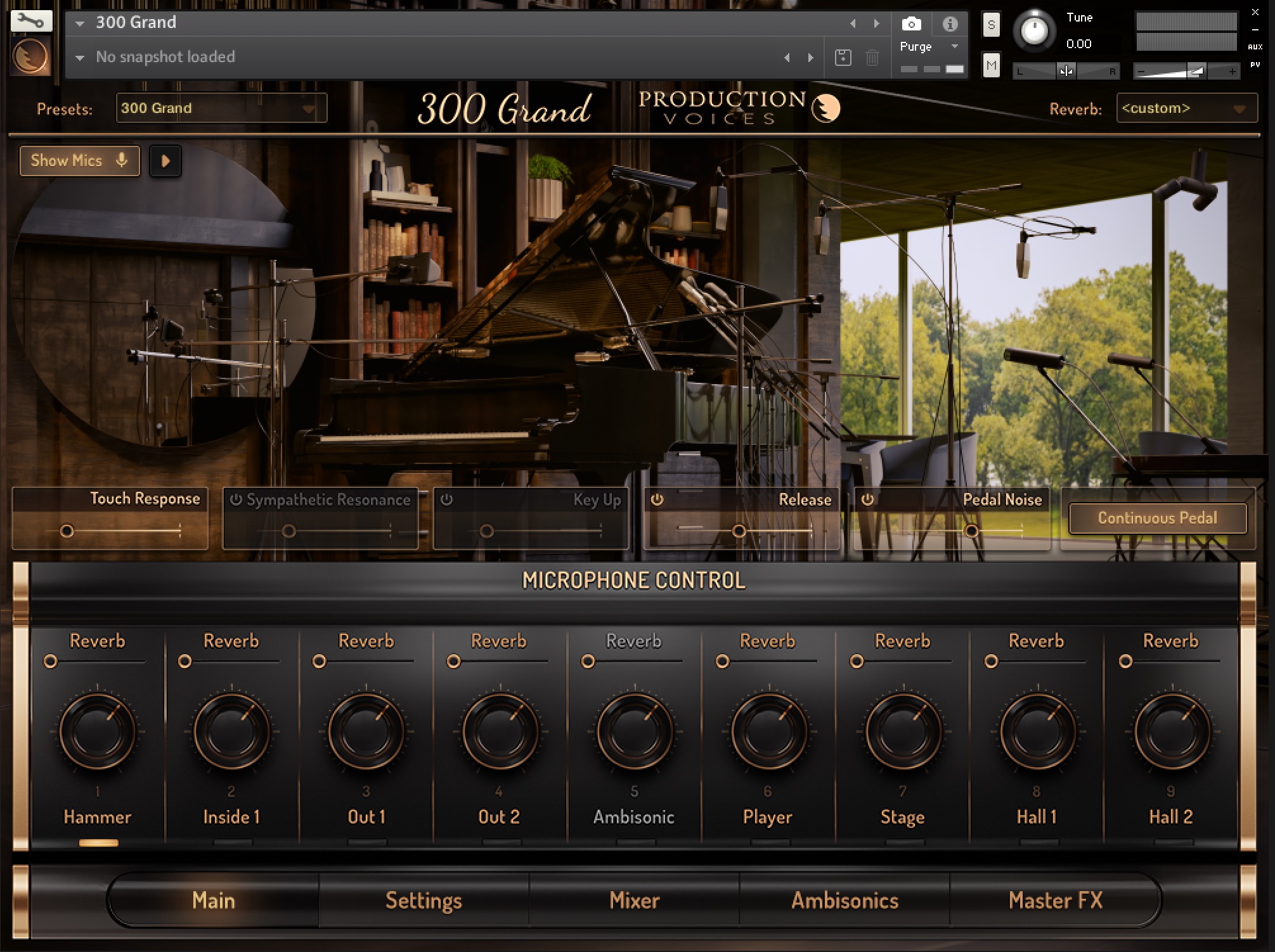This screenshot has height=952, width=1275.
Task: Toggle the Hammer mic on/off indicator
Action: point(98,843)
